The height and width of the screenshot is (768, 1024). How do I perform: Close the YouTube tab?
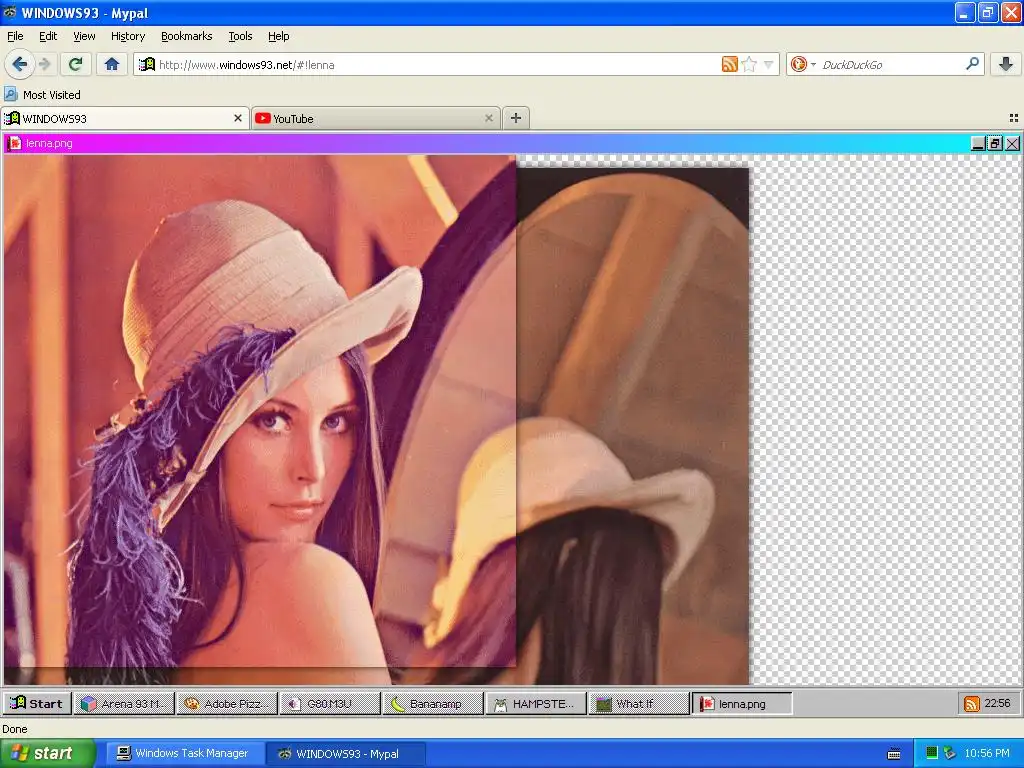(x=488, y=118)
